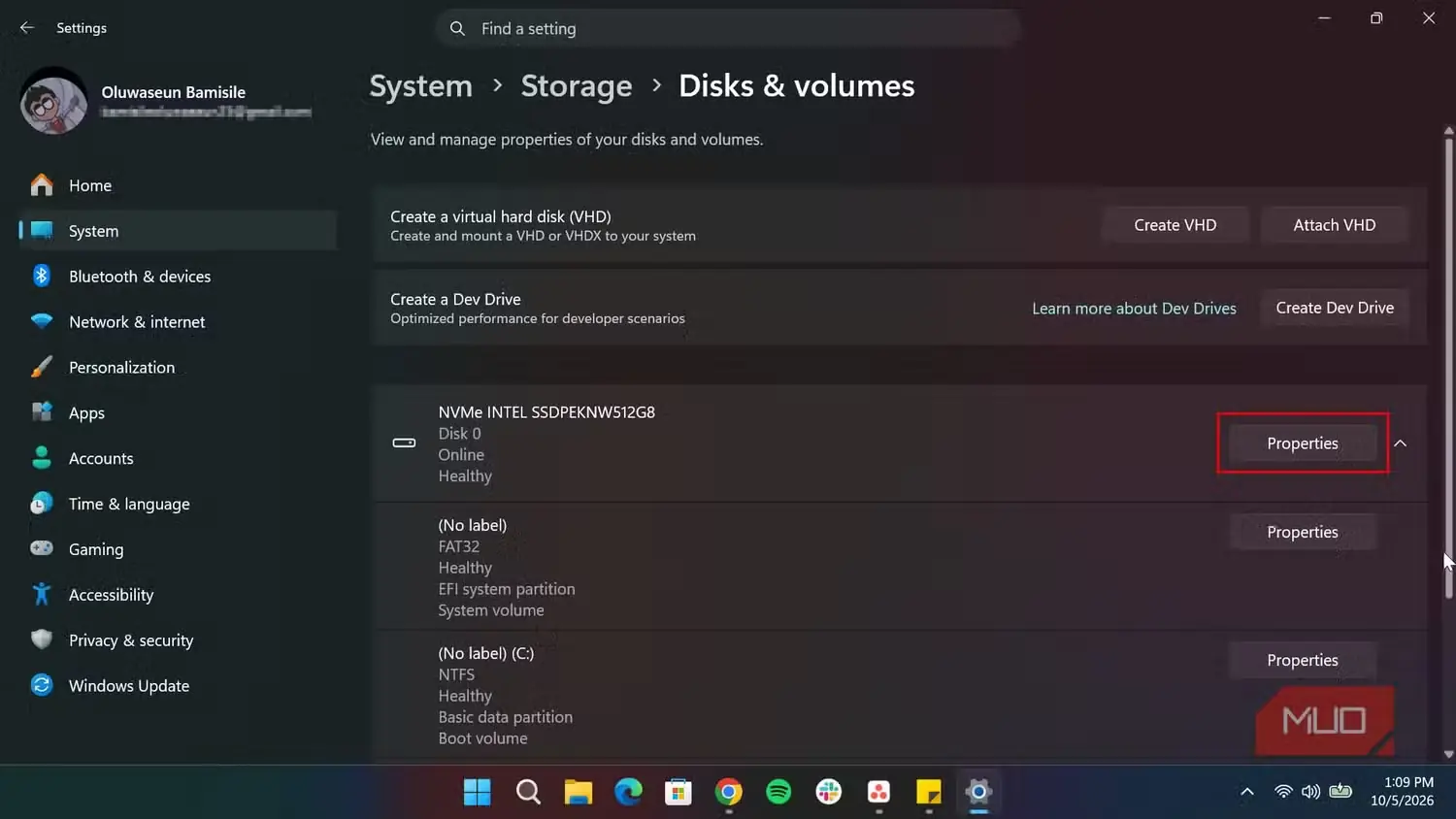Click the Home house icon

point(42,185)
